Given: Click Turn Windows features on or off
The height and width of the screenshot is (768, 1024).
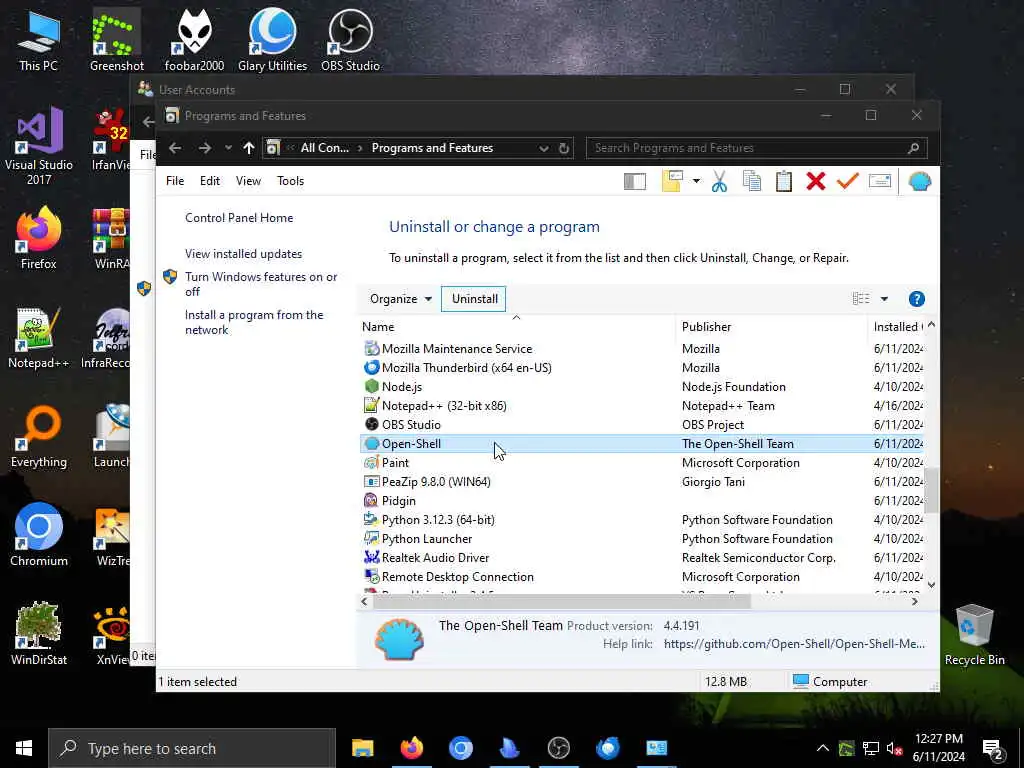Looking at the screenshot, I should [261, 284].
